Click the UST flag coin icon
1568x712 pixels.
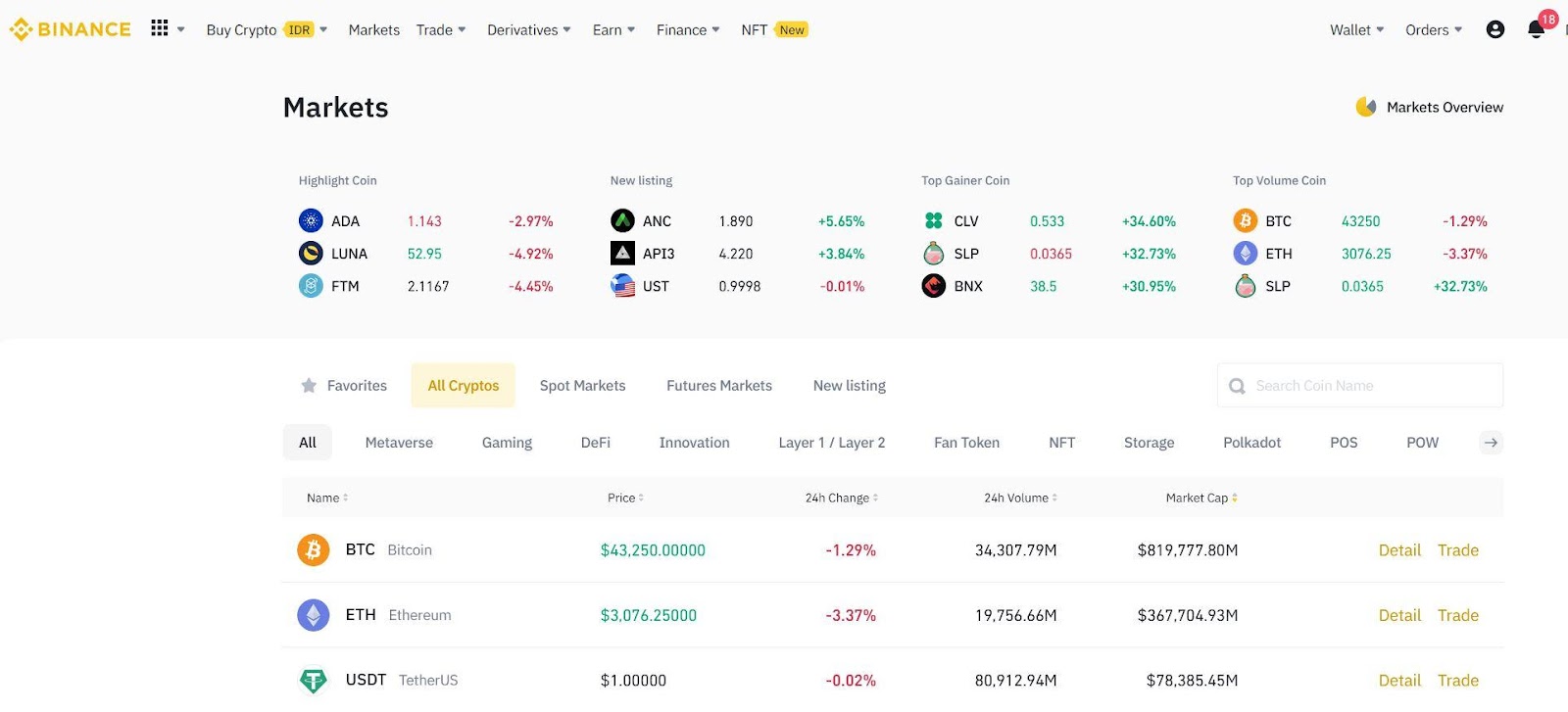point(622,286)
